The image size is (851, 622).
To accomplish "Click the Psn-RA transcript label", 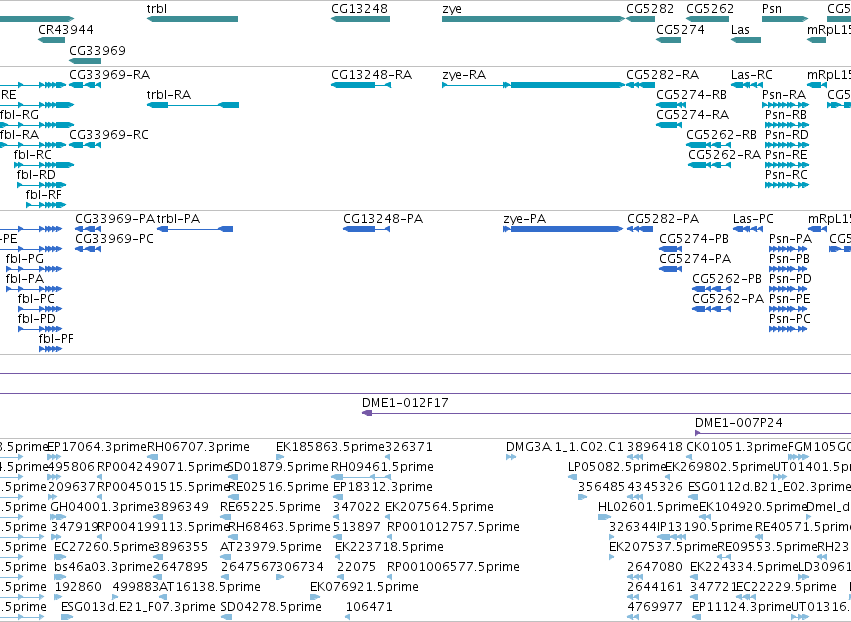I will tap(784, 94).
